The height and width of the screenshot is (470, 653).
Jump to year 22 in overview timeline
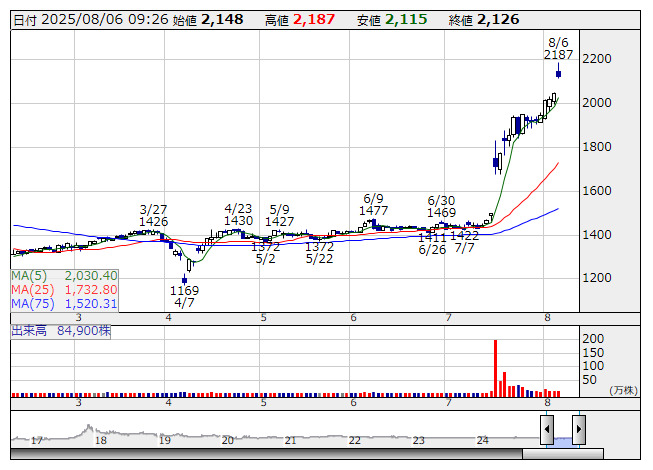(x=355, y=440)
